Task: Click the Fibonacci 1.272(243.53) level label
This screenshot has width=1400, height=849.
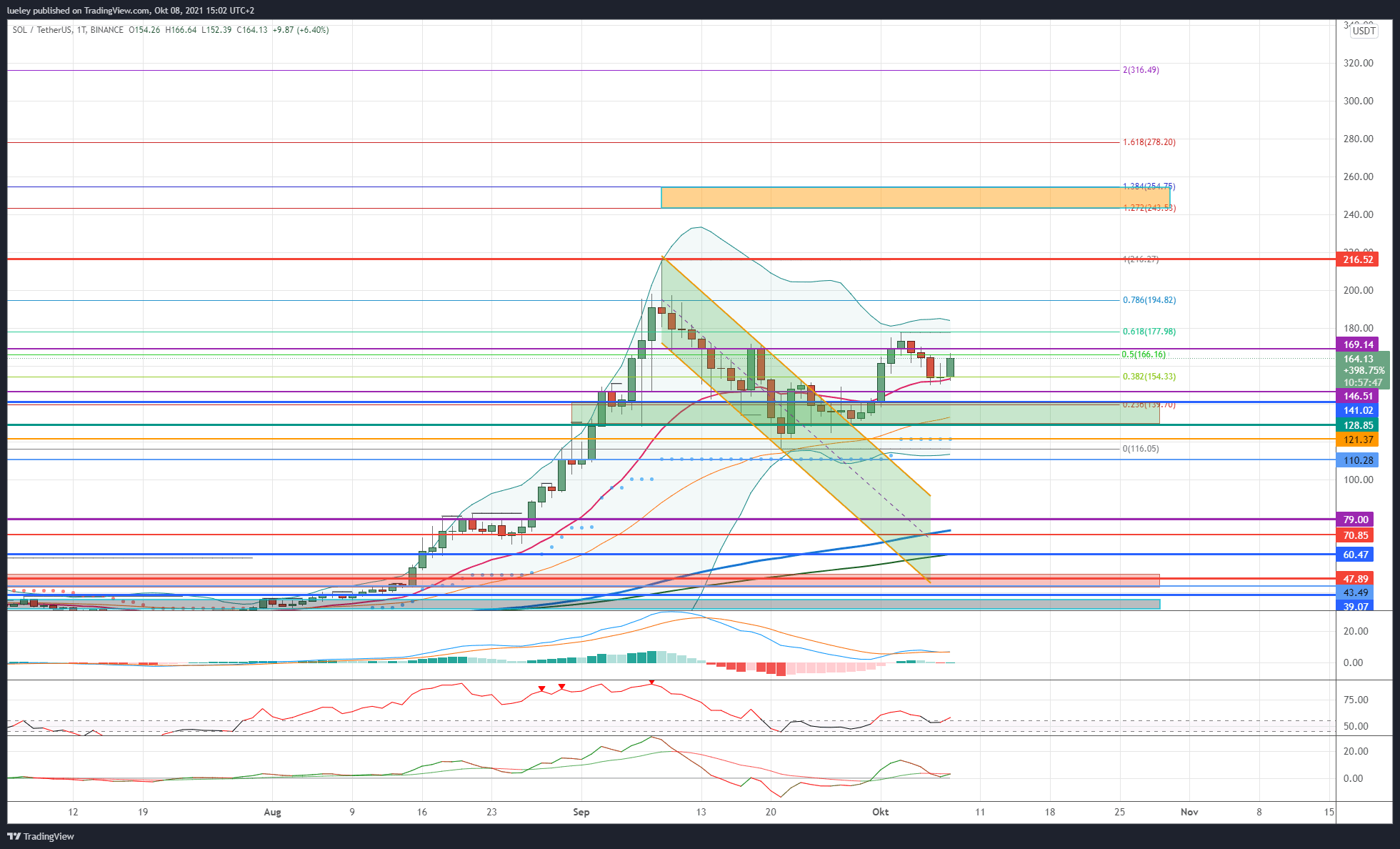Action: point(1149,208)
